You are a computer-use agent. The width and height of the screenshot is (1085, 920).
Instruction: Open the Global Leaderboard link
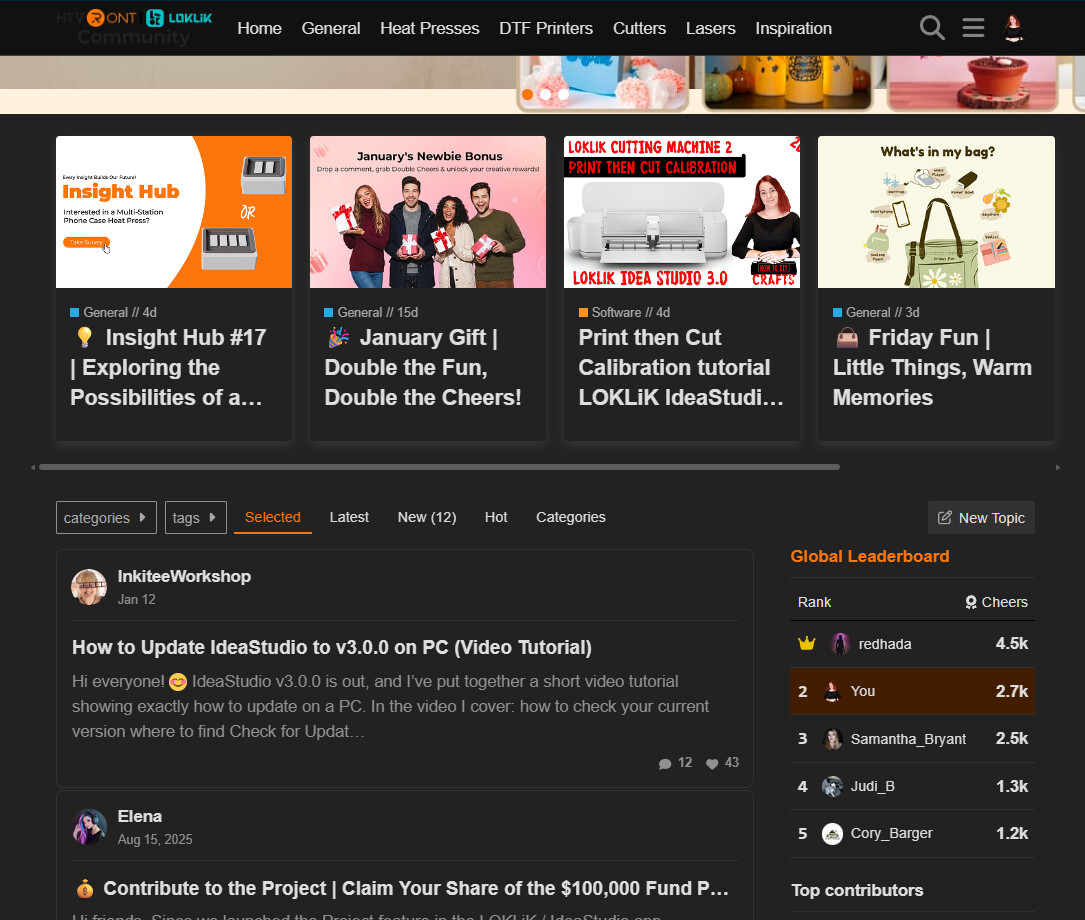click(869, 556)
